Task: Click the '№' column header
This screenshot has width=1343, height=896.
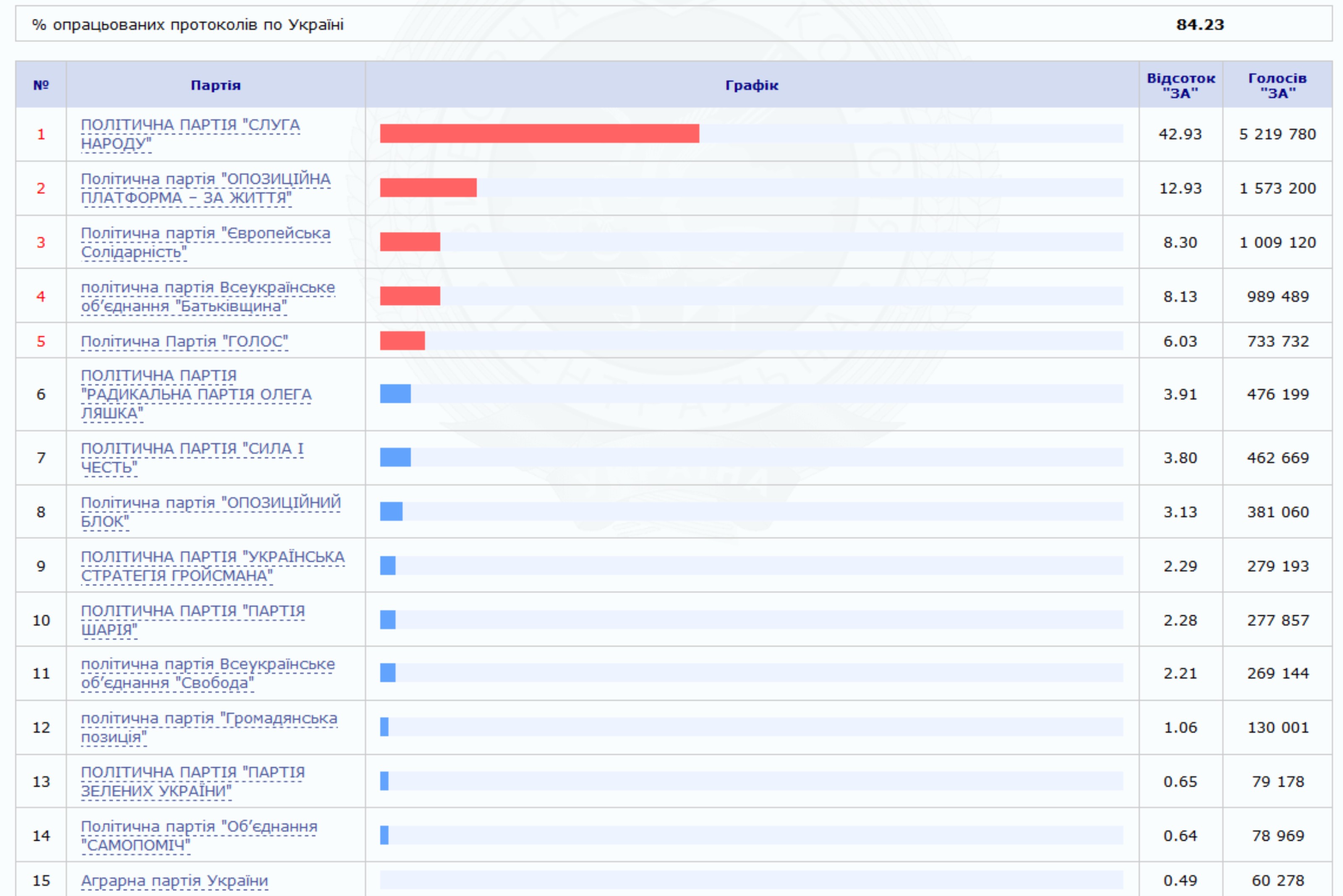Action: pos(41,85)
